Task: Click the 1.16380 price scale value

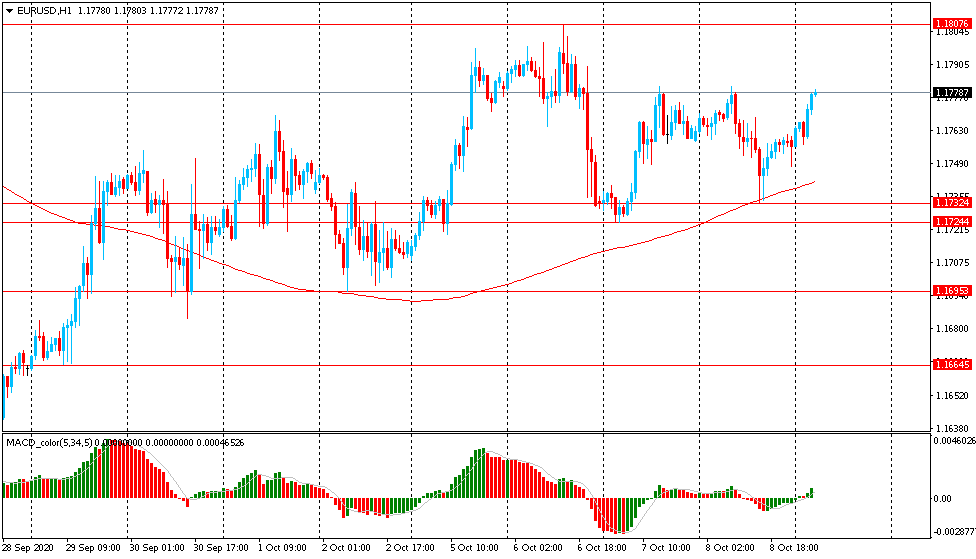Action: coord(952,428)
